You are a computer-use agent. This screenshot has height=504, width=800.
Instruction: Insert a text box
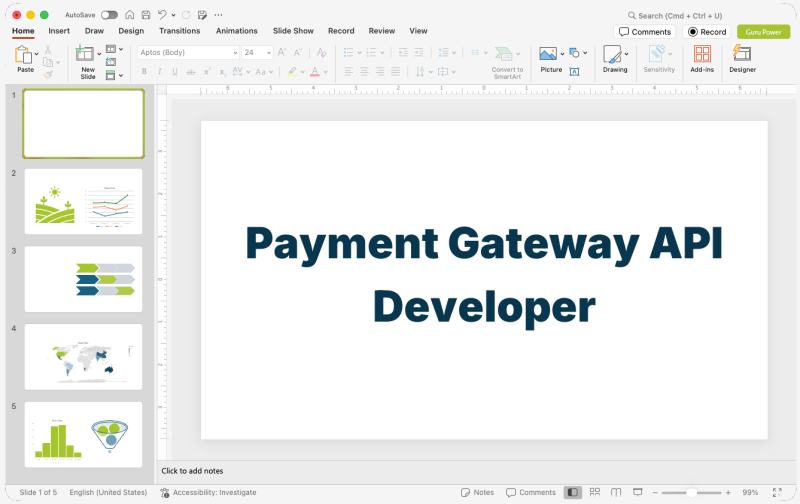pyautogui.click(x=574, y=71)
